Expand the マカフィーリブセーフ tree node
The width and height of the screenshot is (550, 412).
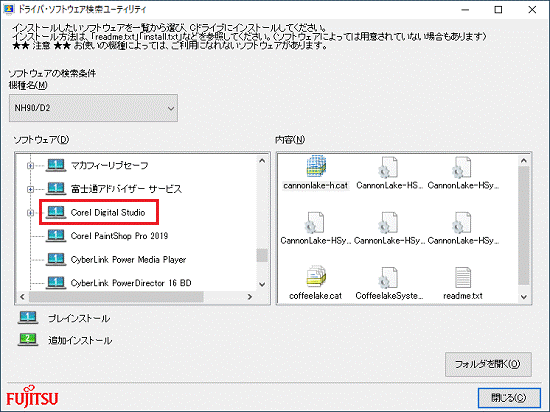coord(31,165)
